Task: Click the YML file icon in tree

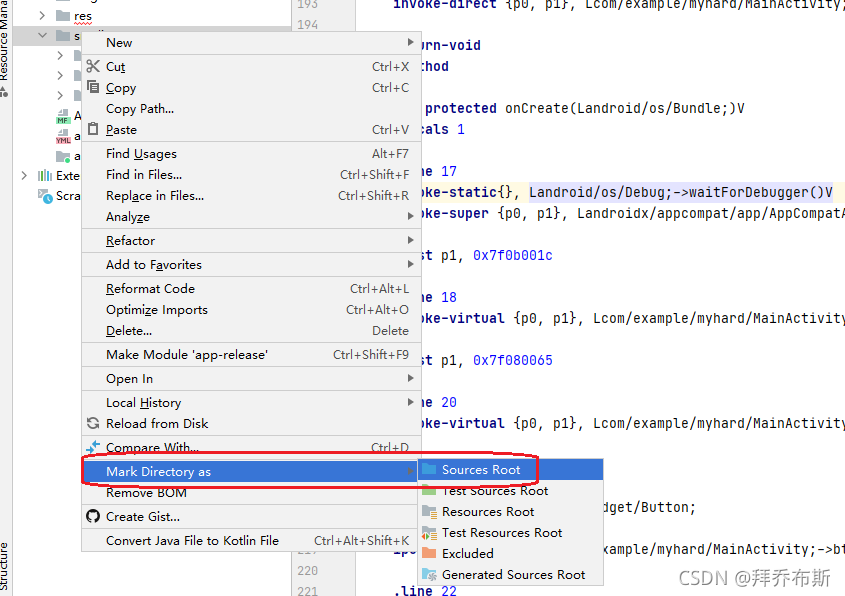Action: pyautogui.click(x=63, y=136)
